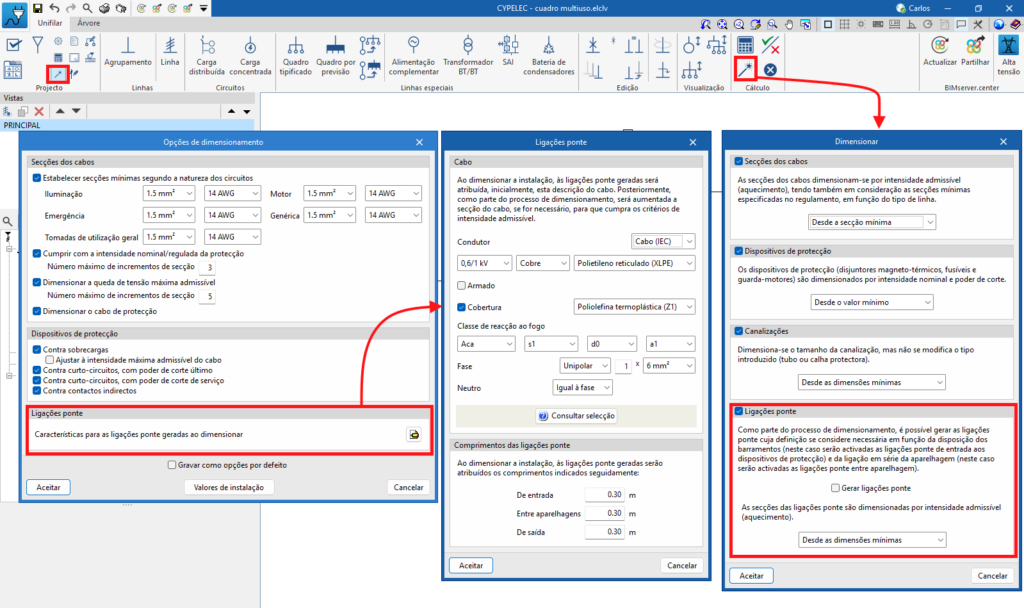Image resolution: width=1024 pixels, height=608 pixels.
Task: Click the Valores de instalação button
Action: 229,487
